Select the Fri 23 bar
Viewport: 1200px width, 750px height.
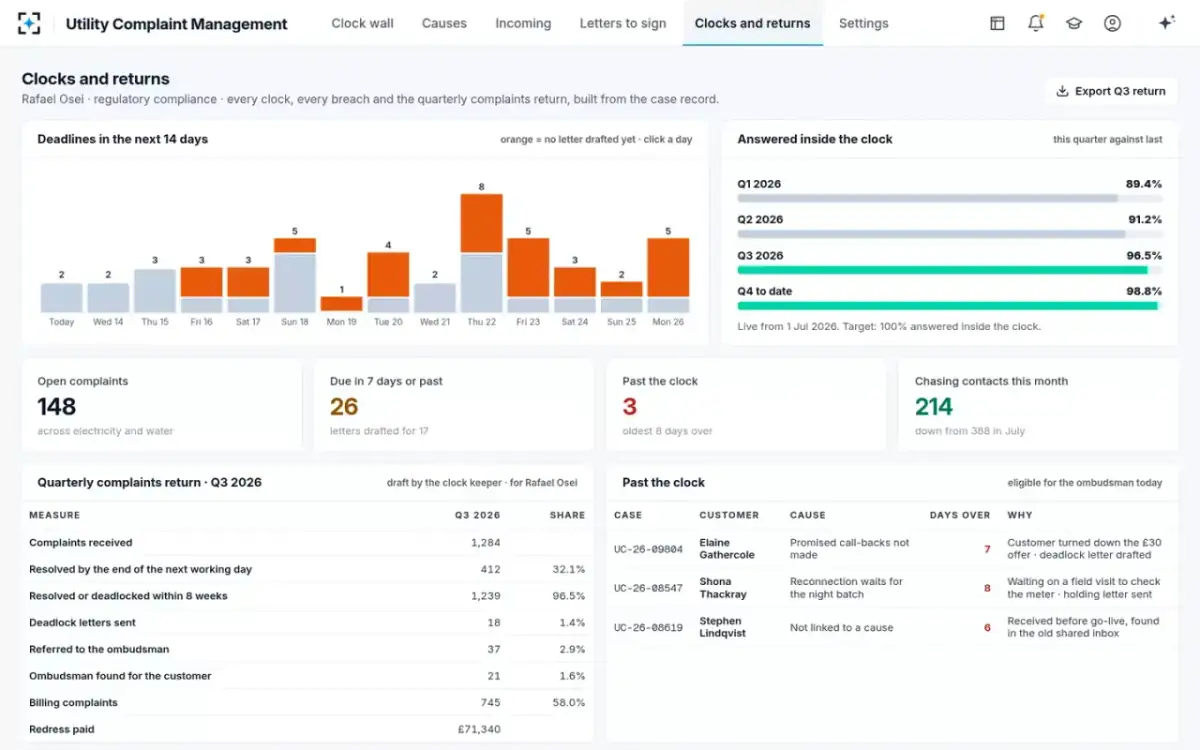coord(528,276)
